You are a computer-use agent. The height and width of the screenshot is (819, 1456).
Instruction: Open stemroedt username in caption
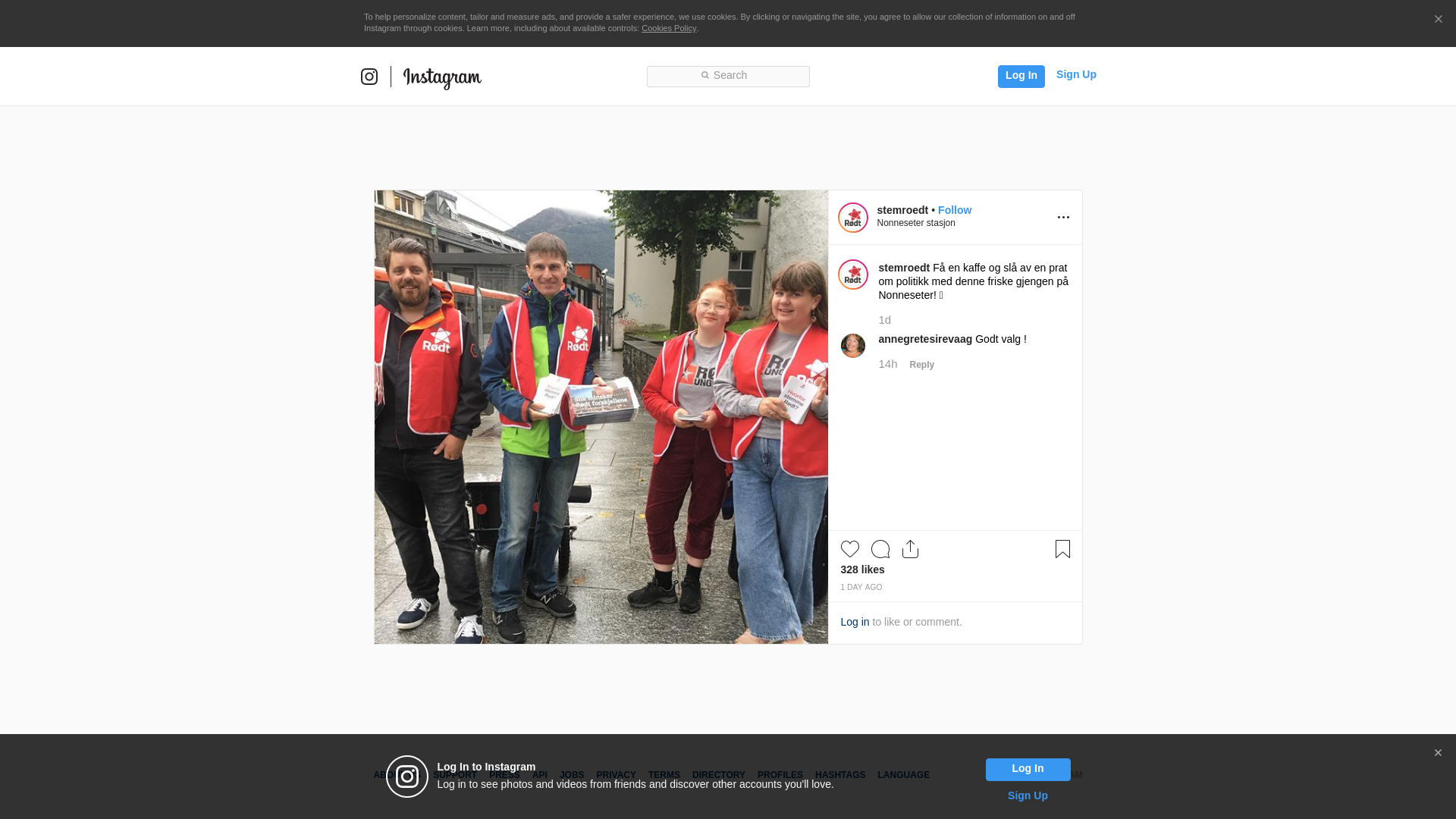[x=904, y=268]
